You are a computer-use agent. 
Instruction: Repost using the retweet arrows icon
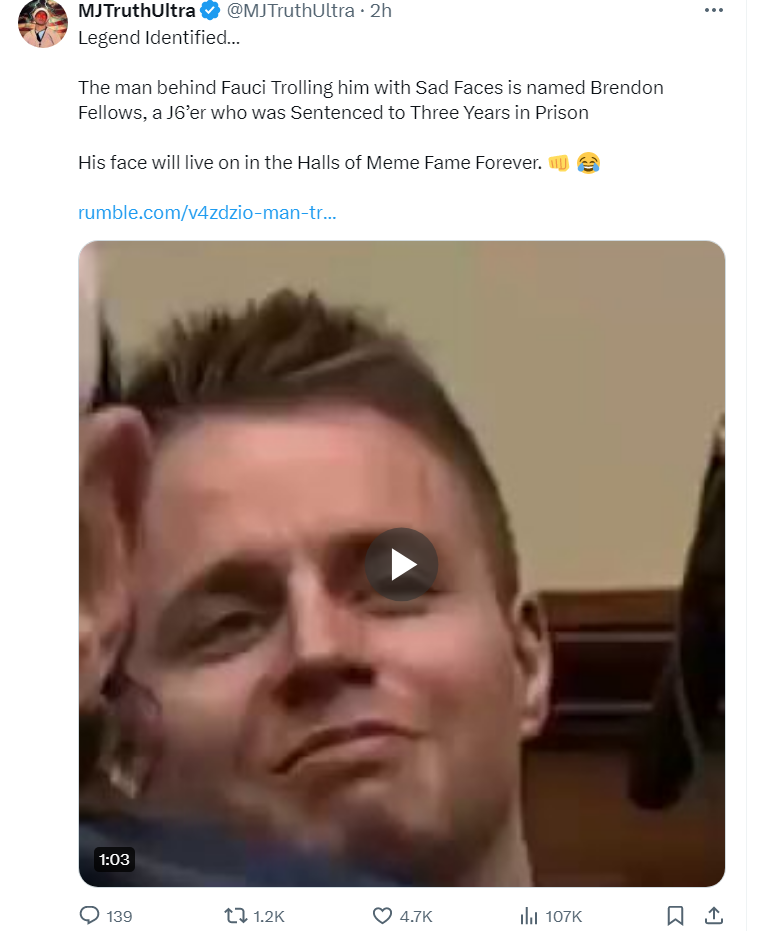(x=235, y=915)
